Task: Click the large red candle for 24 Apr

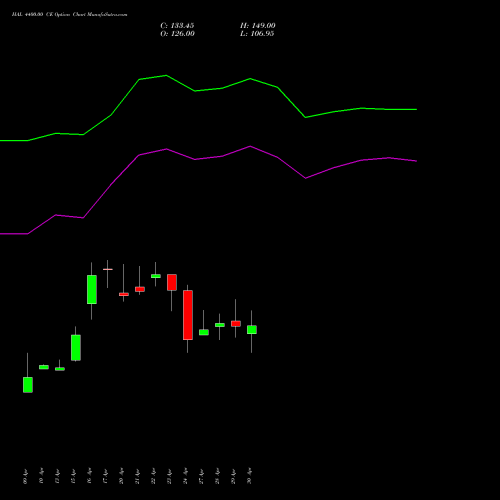Action: [x=188, y=315]
